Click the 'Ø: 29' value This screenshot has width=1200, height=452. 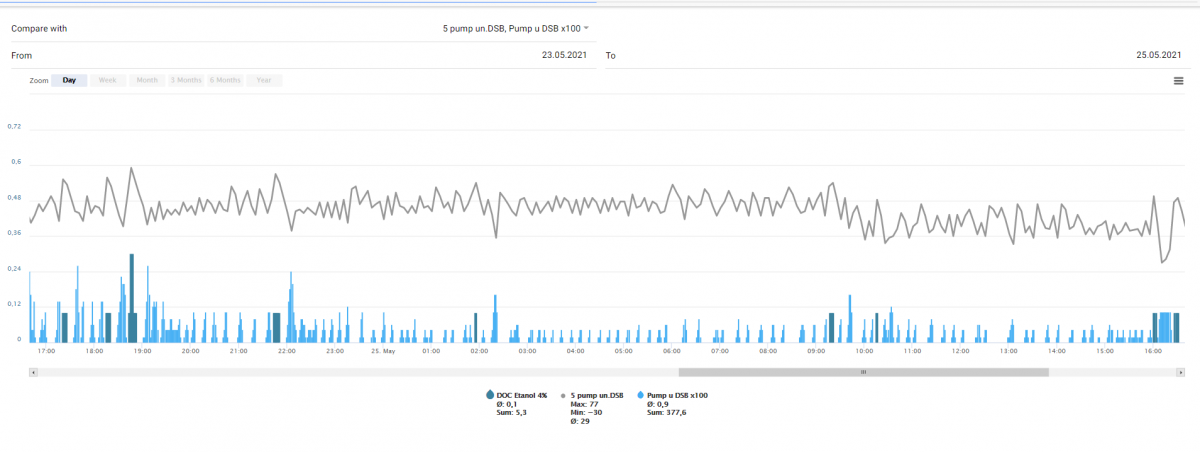(x=579, y=421)
